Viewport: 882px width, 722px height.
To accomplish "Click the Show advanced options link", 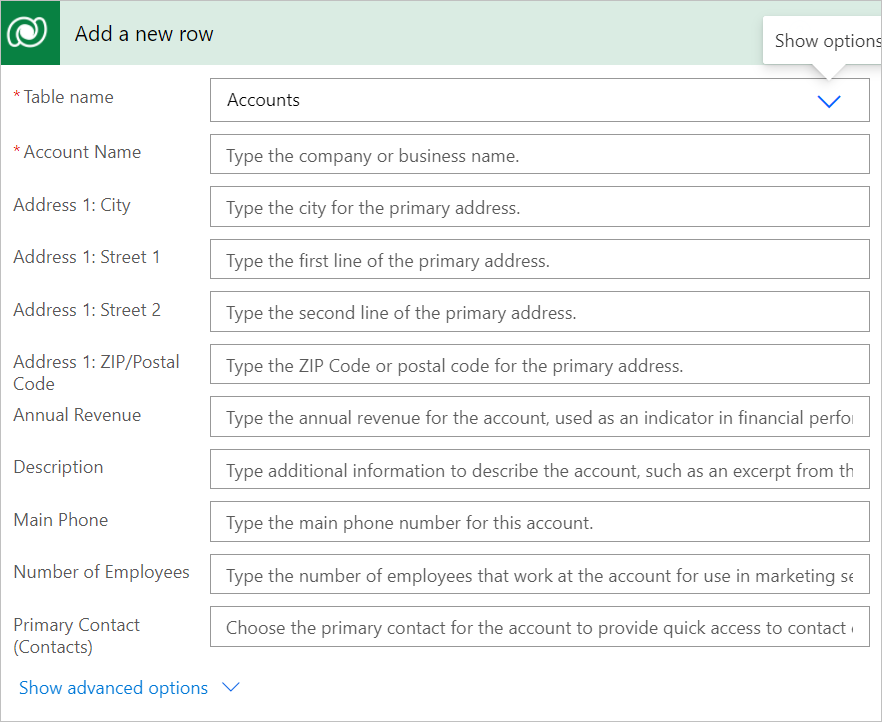I will [x=115, y=687].
